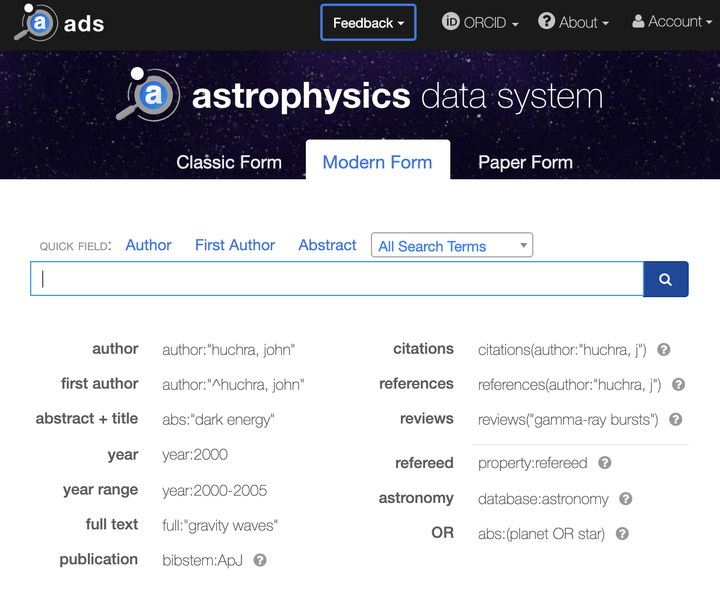Click the ads logo in top bar
The width and height of the screenshot is (720, 604).
pos(59,23)
